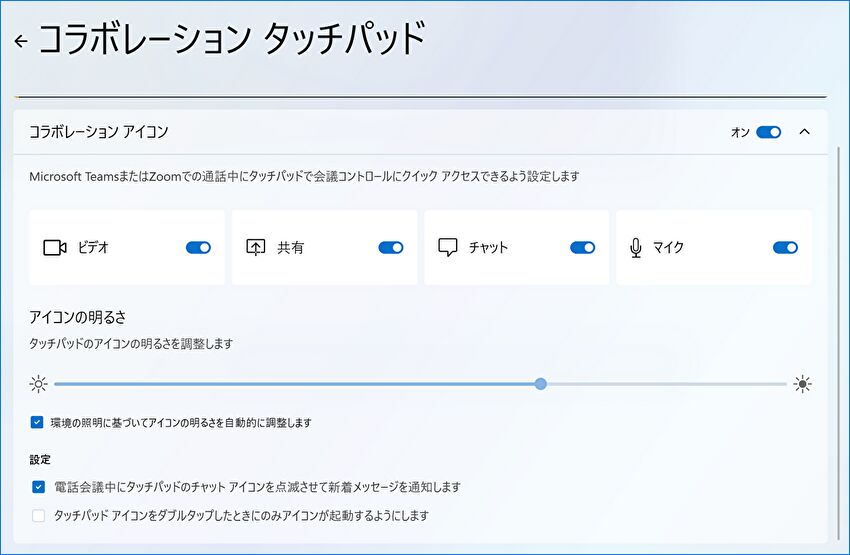
Task: Click the dim sun icon at slider's left
Action: pos(38,384)
